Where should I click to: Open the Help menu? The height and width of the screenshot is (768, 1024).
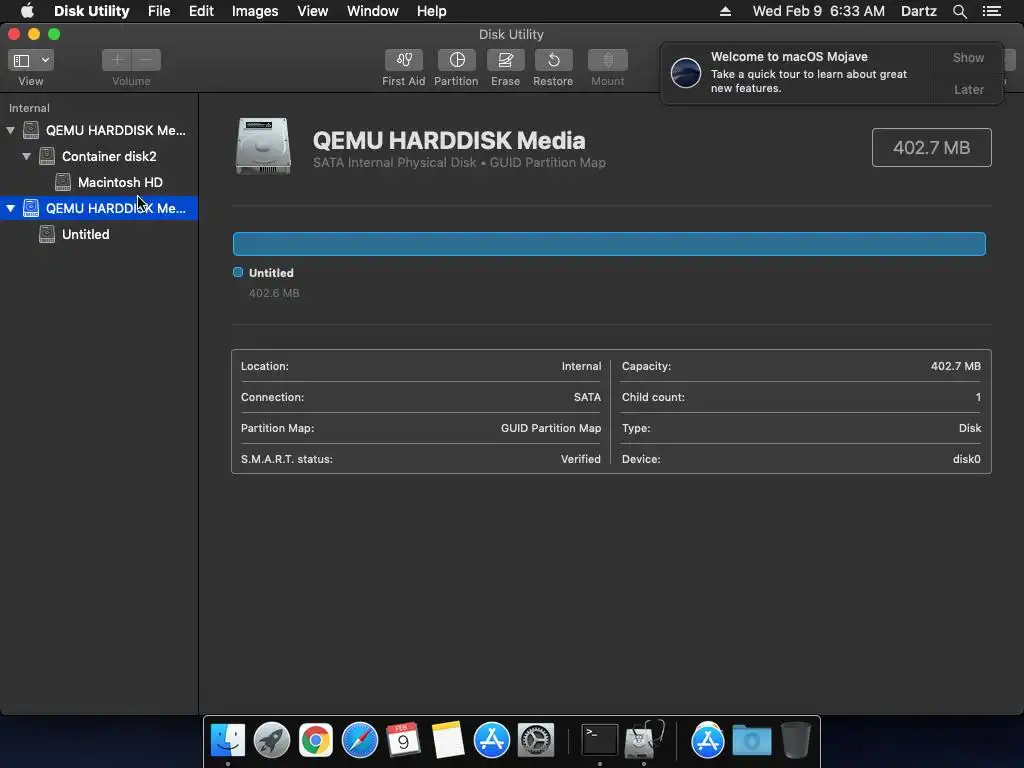432,11
